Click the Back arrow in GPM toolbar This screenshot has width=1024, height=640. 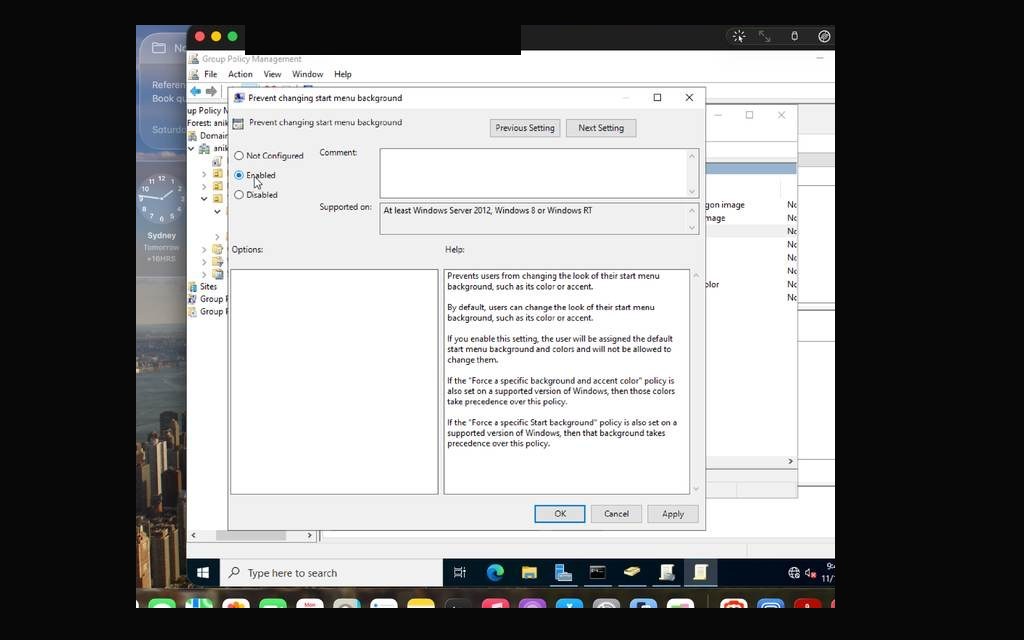195,91
